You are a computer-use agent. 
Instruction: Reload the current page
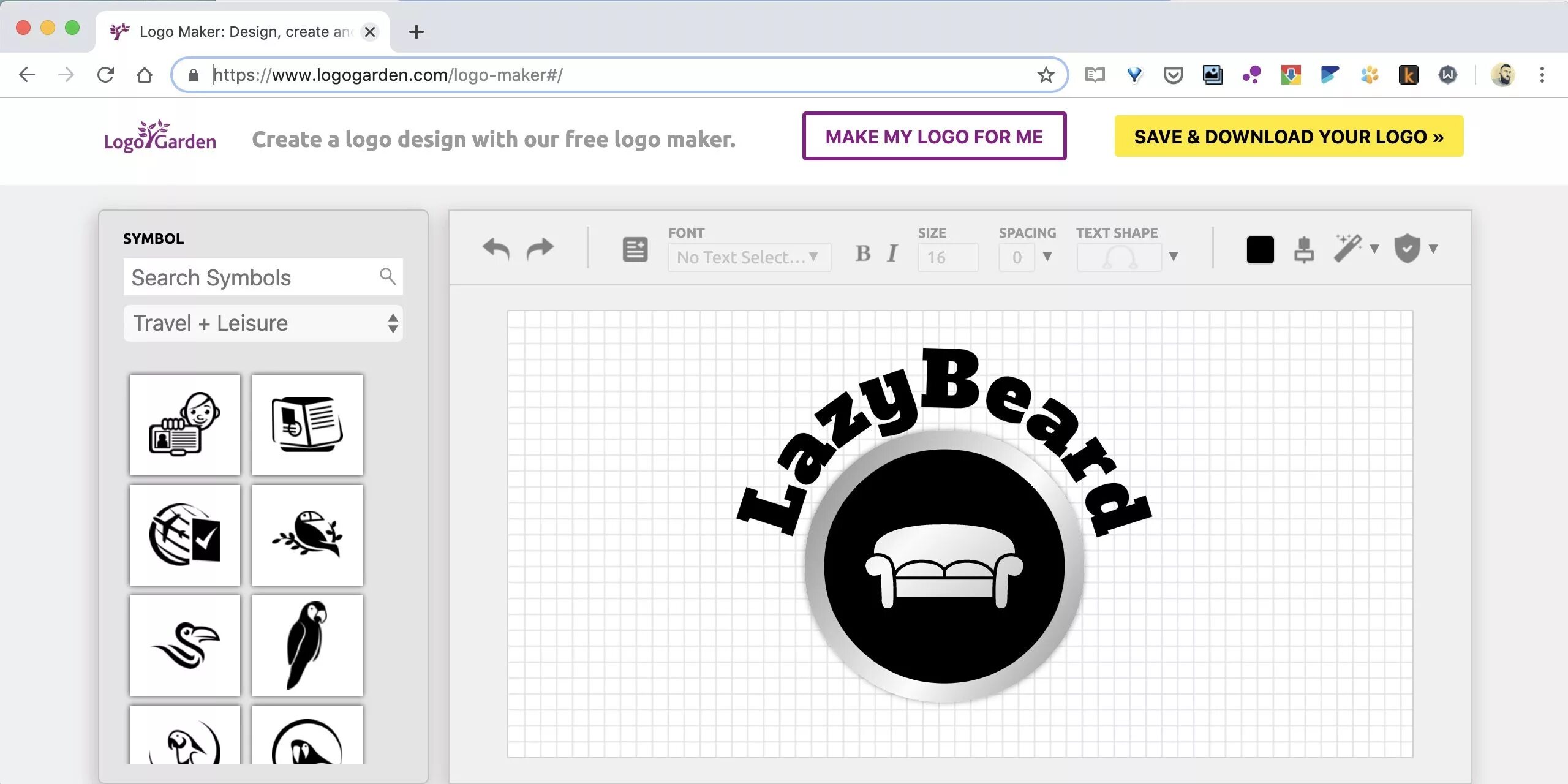[105, 75]
